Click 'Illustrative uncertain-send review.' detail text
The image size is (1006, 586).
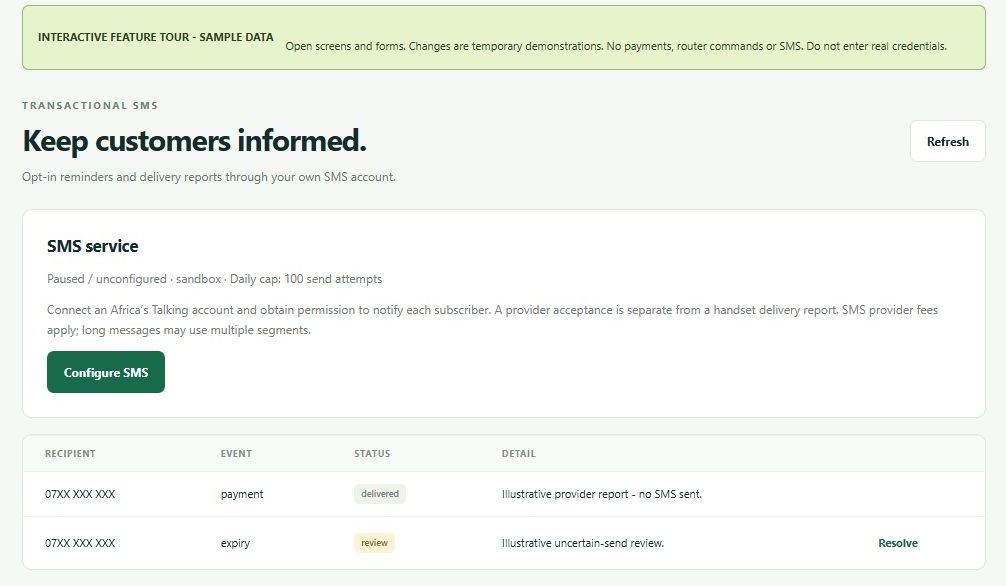[x=583, y=543]
